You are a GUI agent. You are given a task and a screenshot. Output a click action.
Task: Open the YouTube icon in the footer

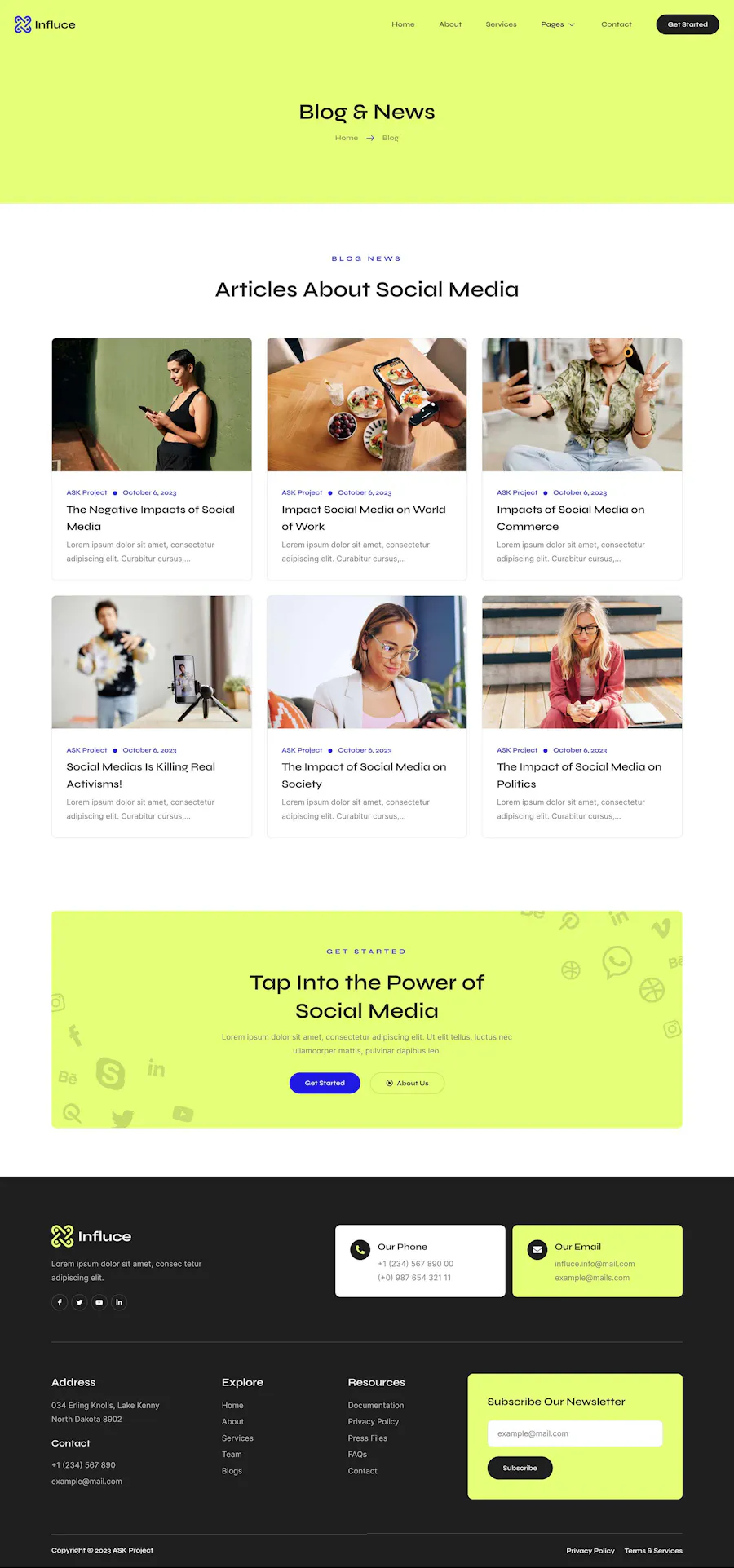coord(99,1302)
